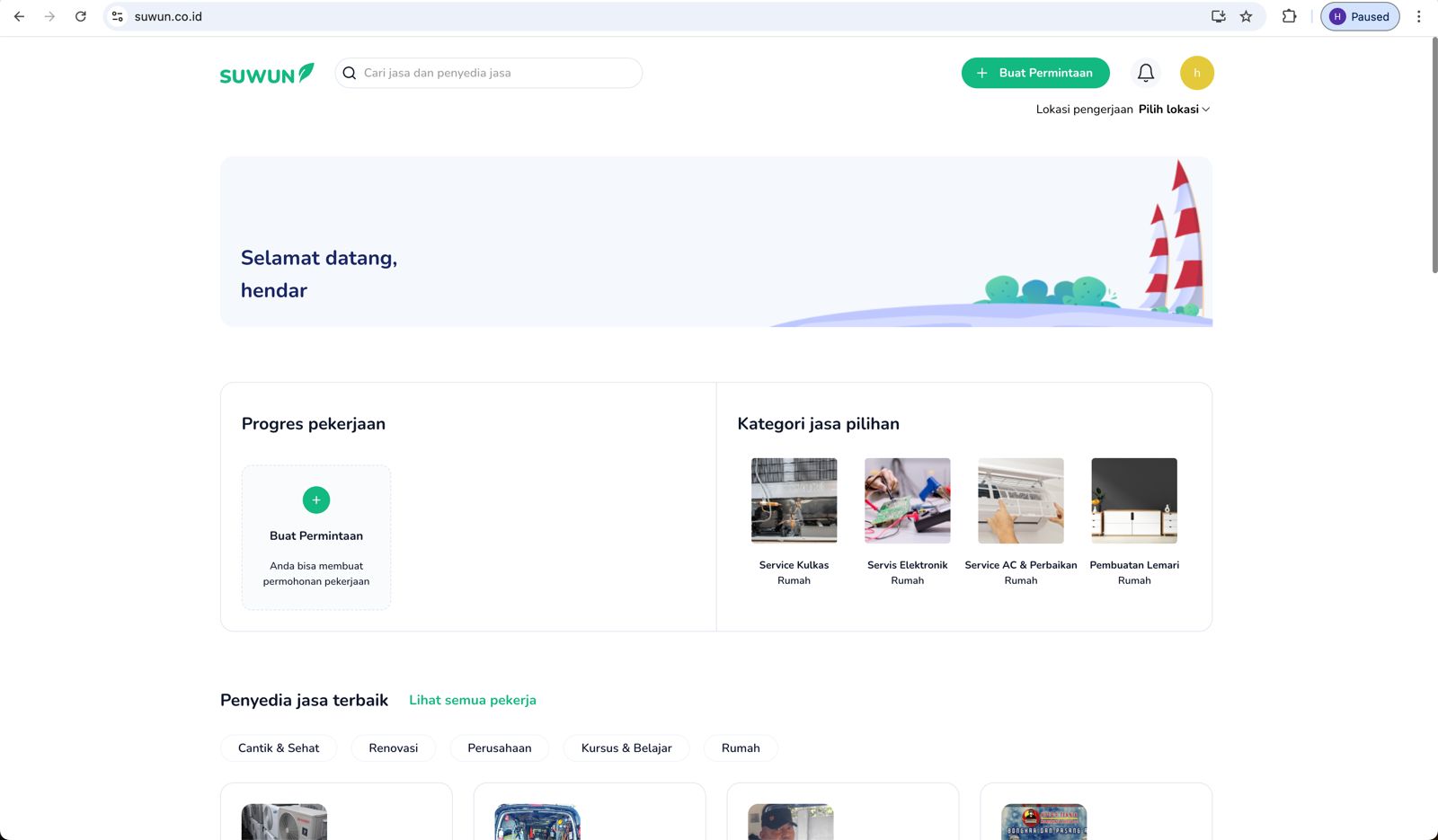This screenshot has width=1438, height=840.
Task: Focus the Cari jasa search field
Action: tap(494, 73)
